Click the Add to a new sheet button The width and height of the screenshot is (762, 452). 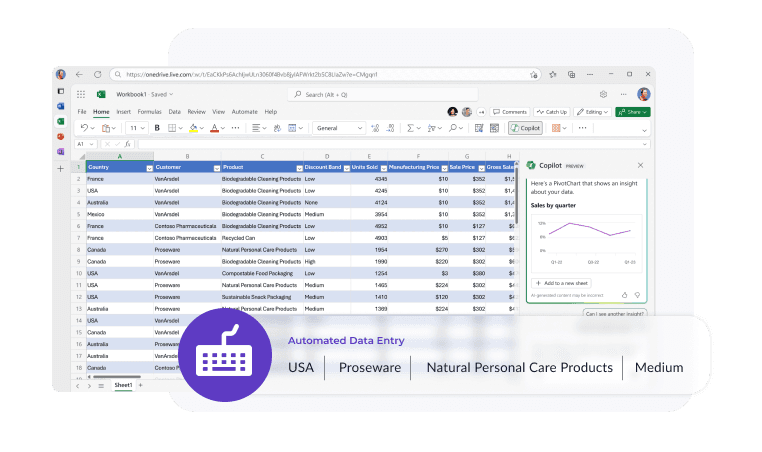pos(562,283)
